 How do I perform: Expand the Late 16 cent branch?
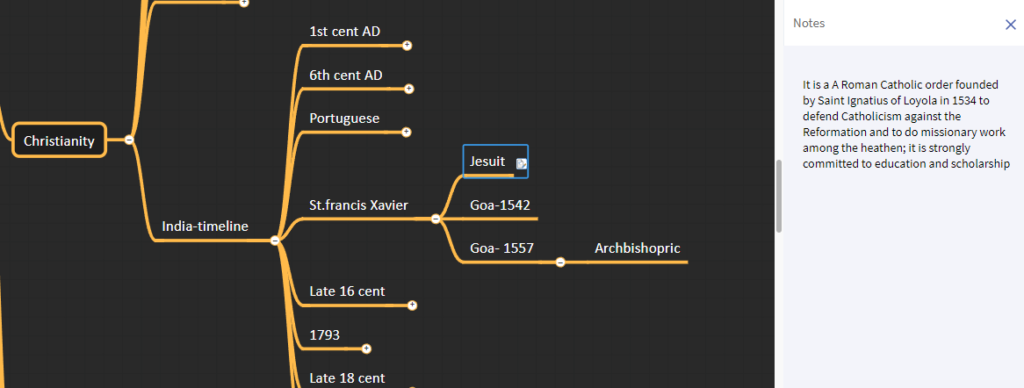tap(412, 305)
